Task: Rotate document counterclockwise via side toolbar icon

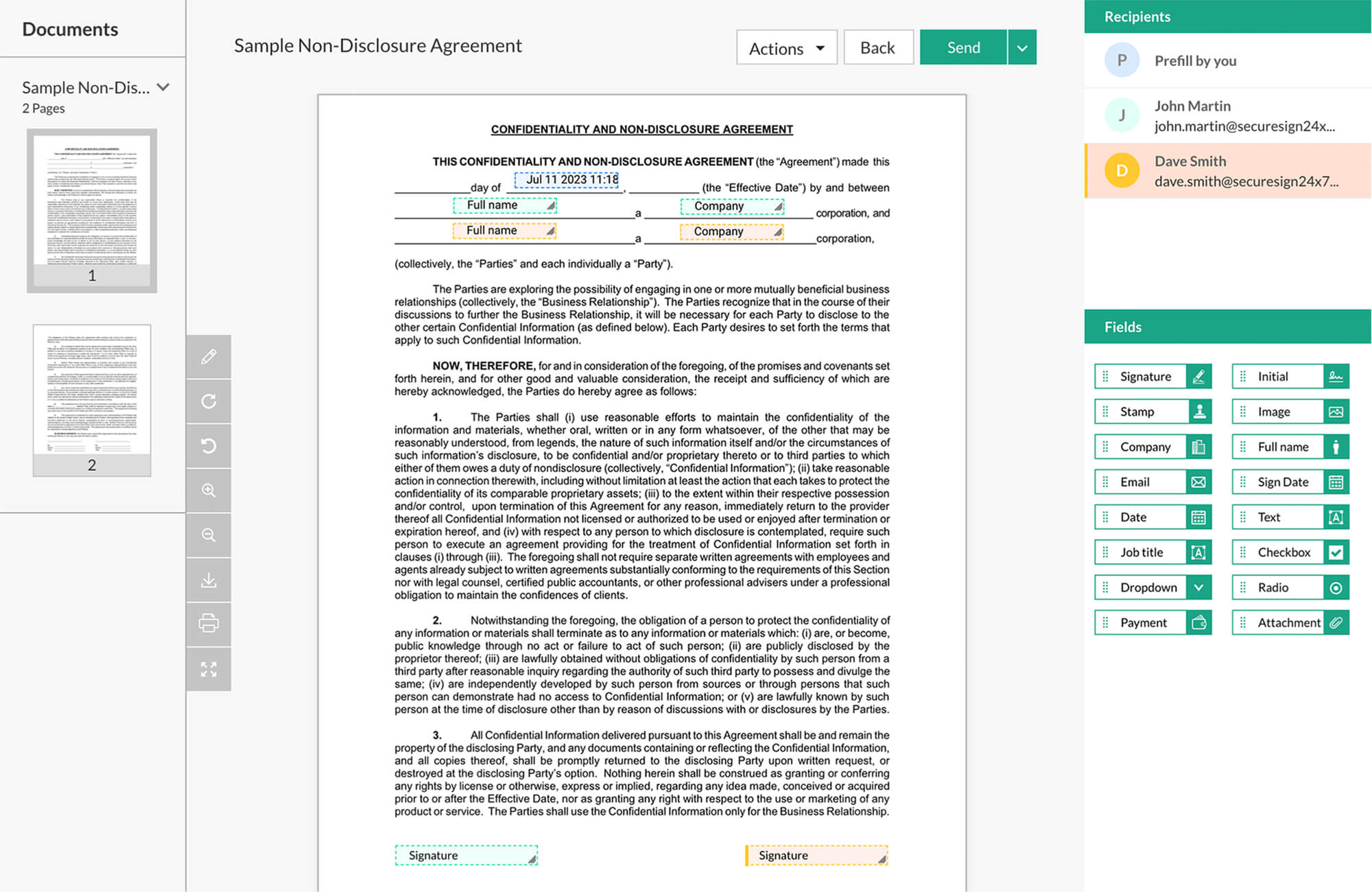Action: pyautogui.click(x=209, y=446)
